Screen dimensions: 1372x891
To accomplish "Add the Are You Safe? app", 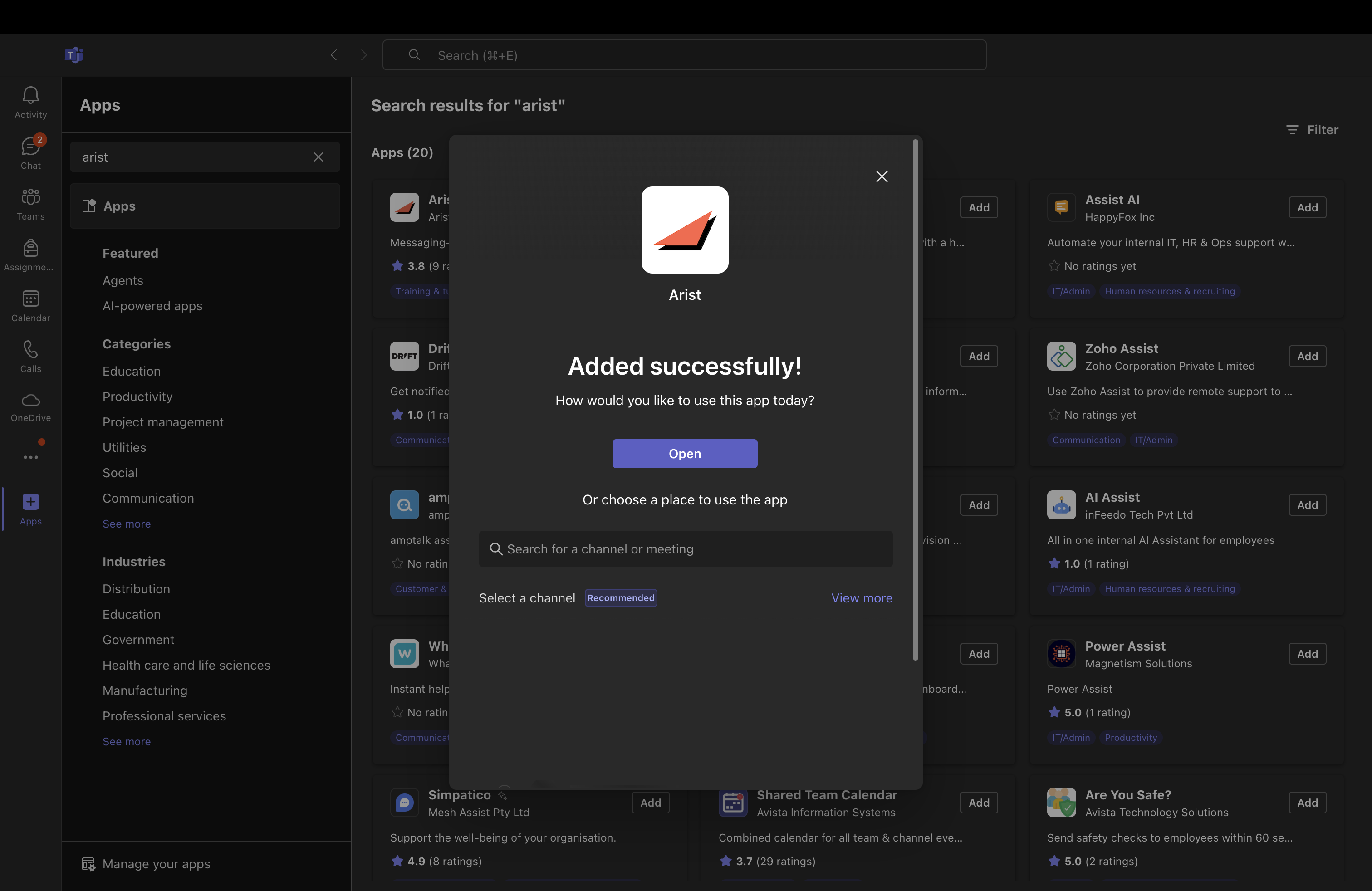I will (1307, 802).
